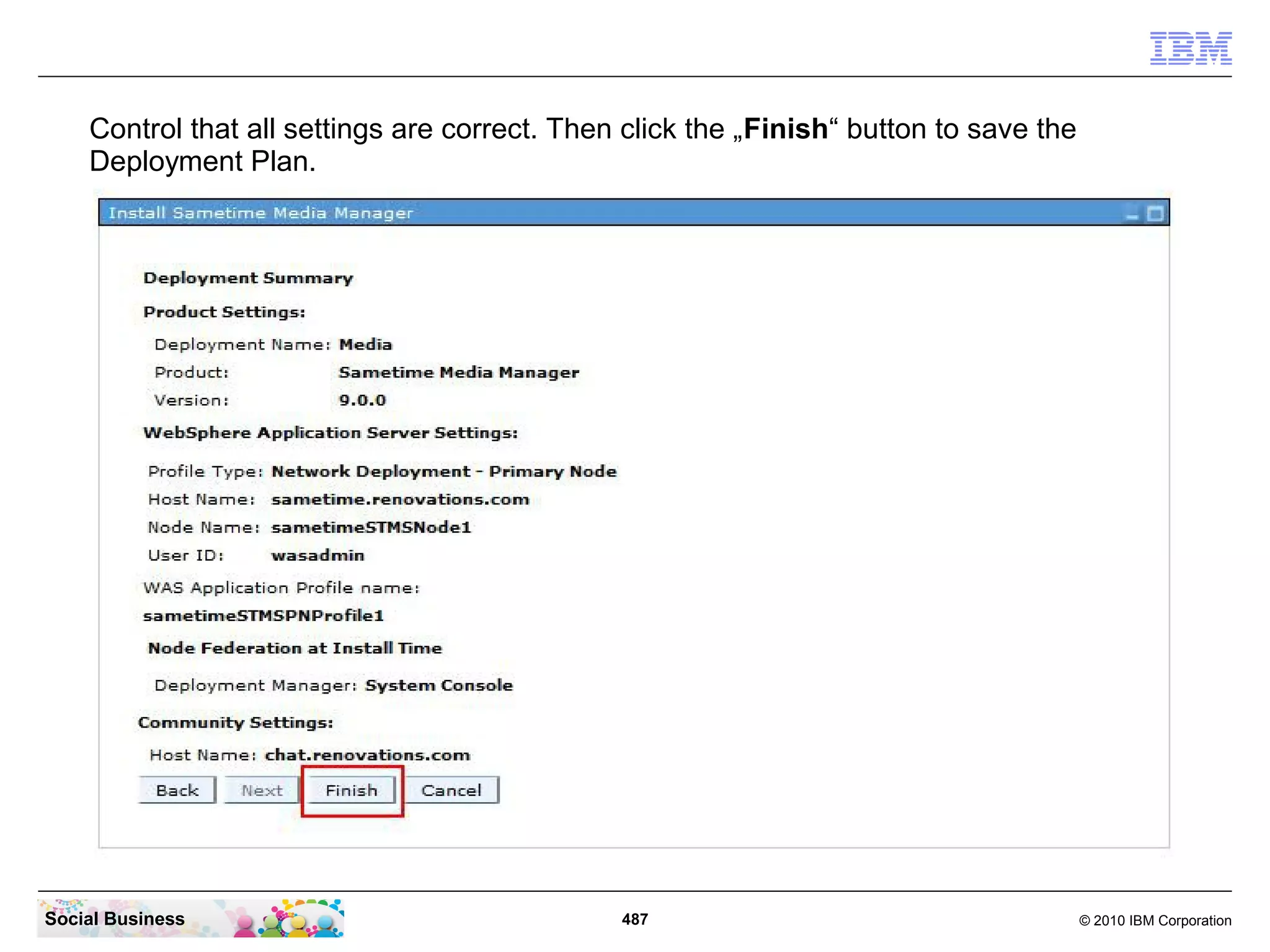The width and height of the screenshot is (1270, 952).
Task: Click Deployment Manager value System Console
Action: [439, 685]
